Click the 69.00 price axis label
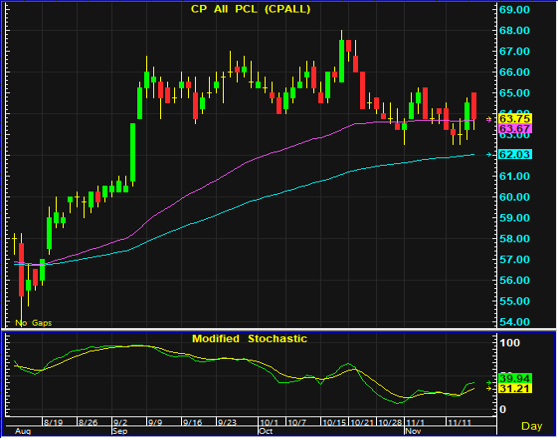 (x=514, y=10)
